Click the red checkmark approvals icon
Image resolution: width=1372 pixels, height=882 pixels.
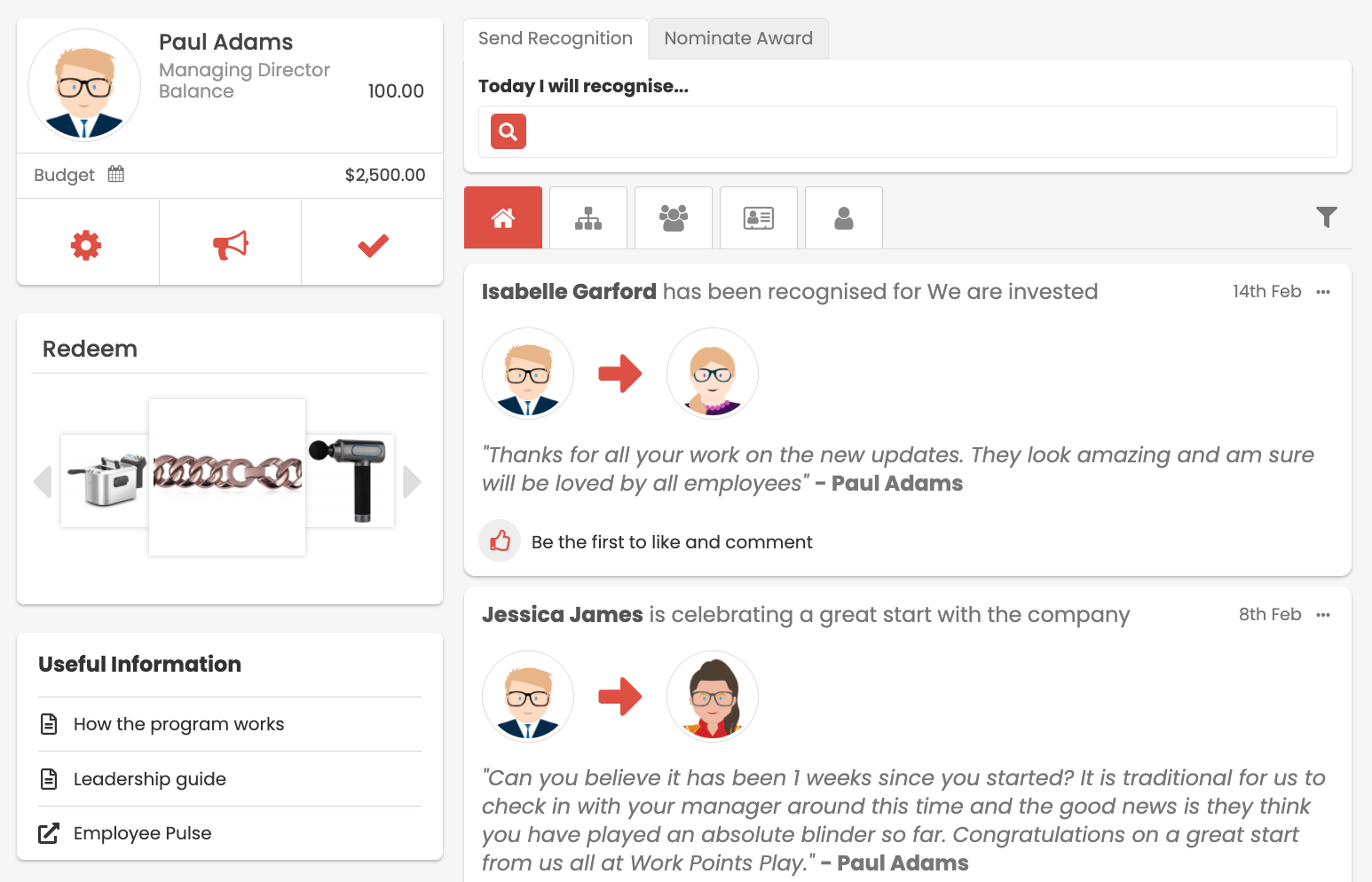pyautogui.click(x=373, y=246)
